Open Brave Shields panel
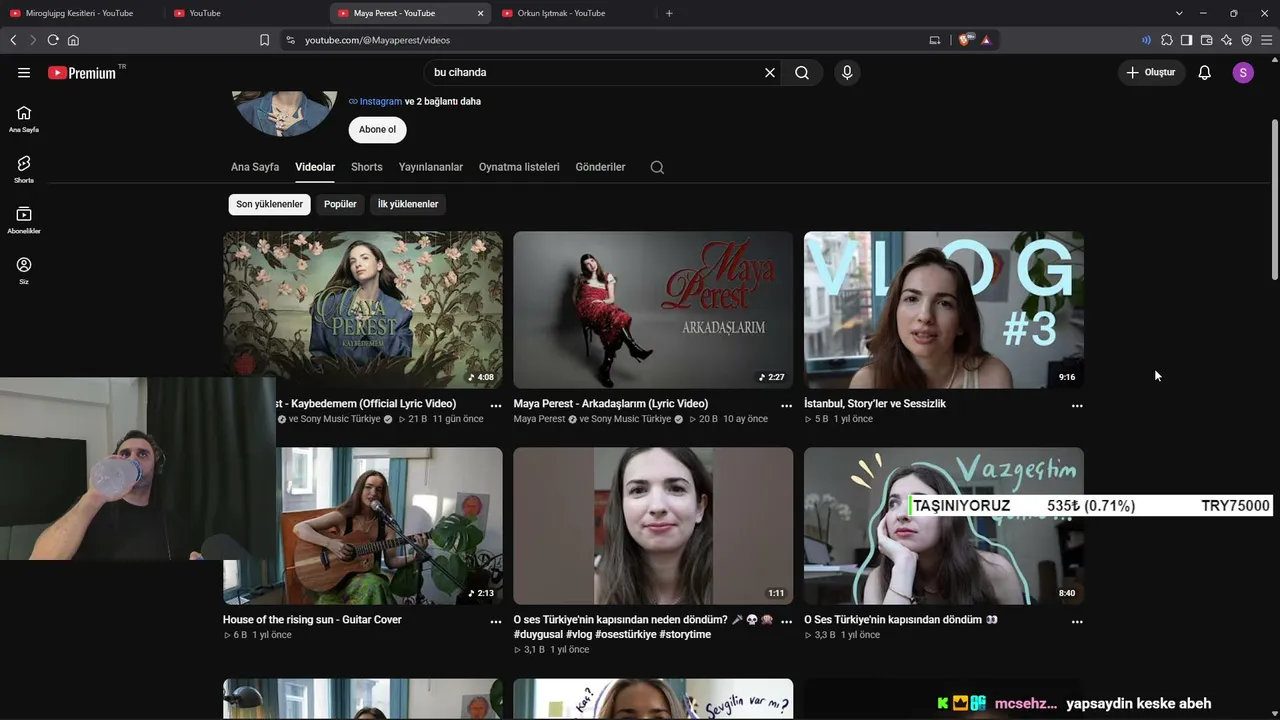1280x720 pixels. tap(964, 40)
